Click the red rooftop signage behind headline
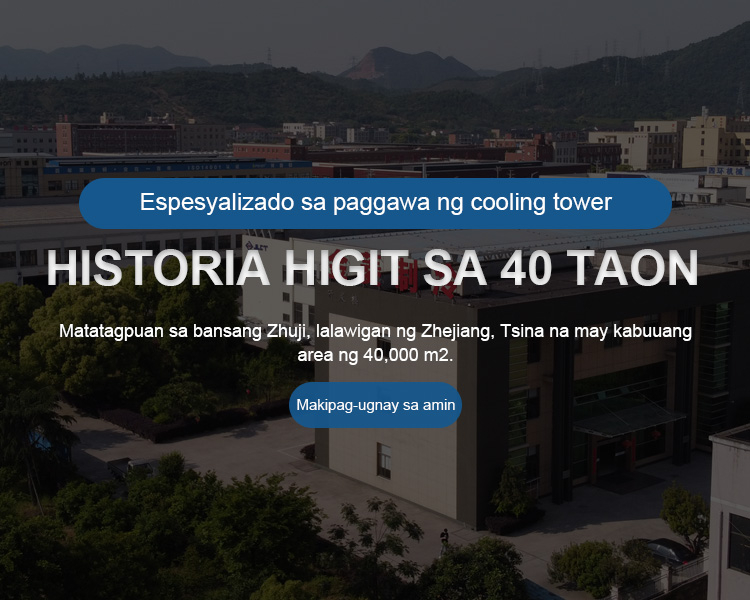 pos(440,285)
